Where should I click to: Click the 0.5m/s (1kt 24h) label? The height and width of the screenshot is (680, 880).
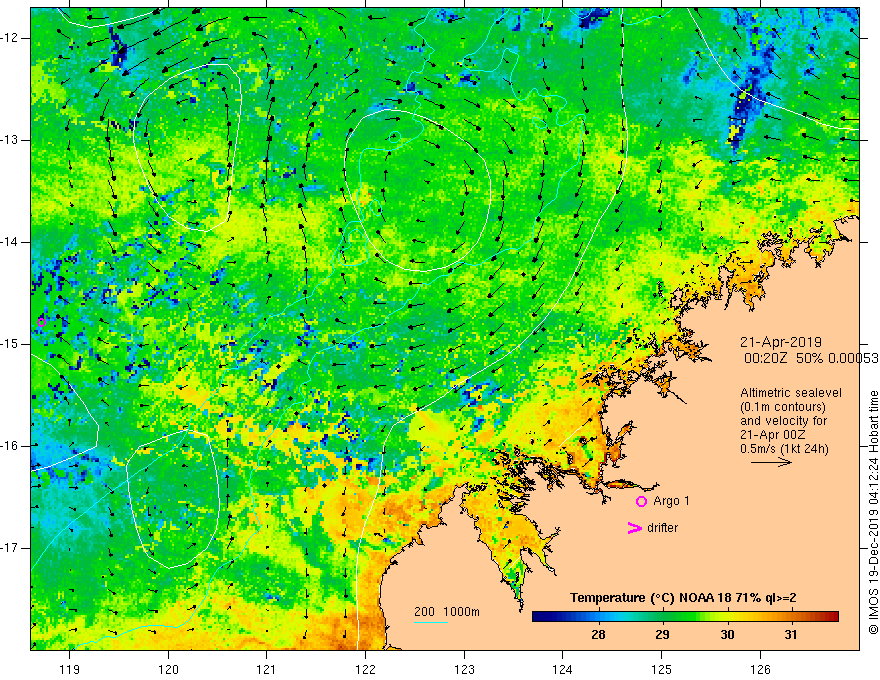coord(784,449)
